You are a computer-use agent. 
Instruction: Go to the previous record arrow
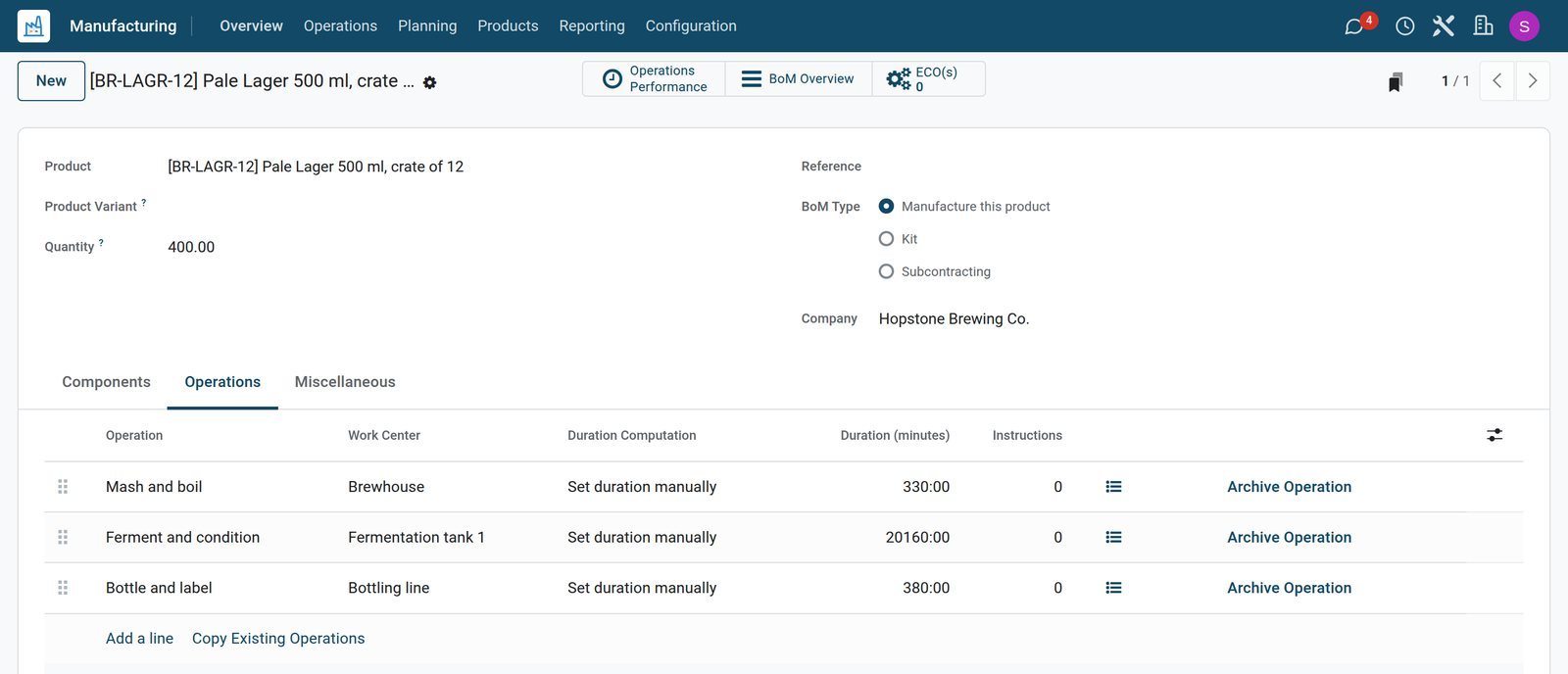pyautogui.click(x=1496, y=81)
